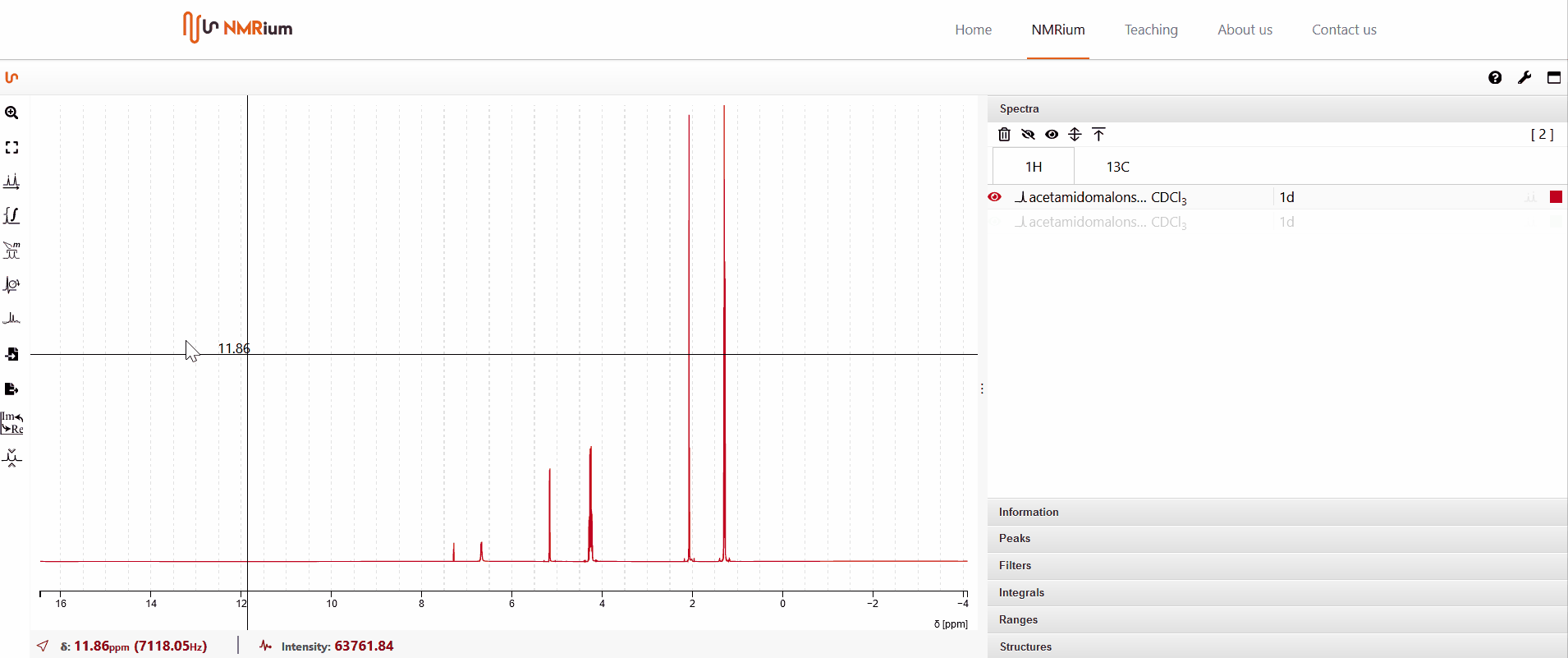Click the export file icon
Screen dimensions: 1568x658
point(11,389)
